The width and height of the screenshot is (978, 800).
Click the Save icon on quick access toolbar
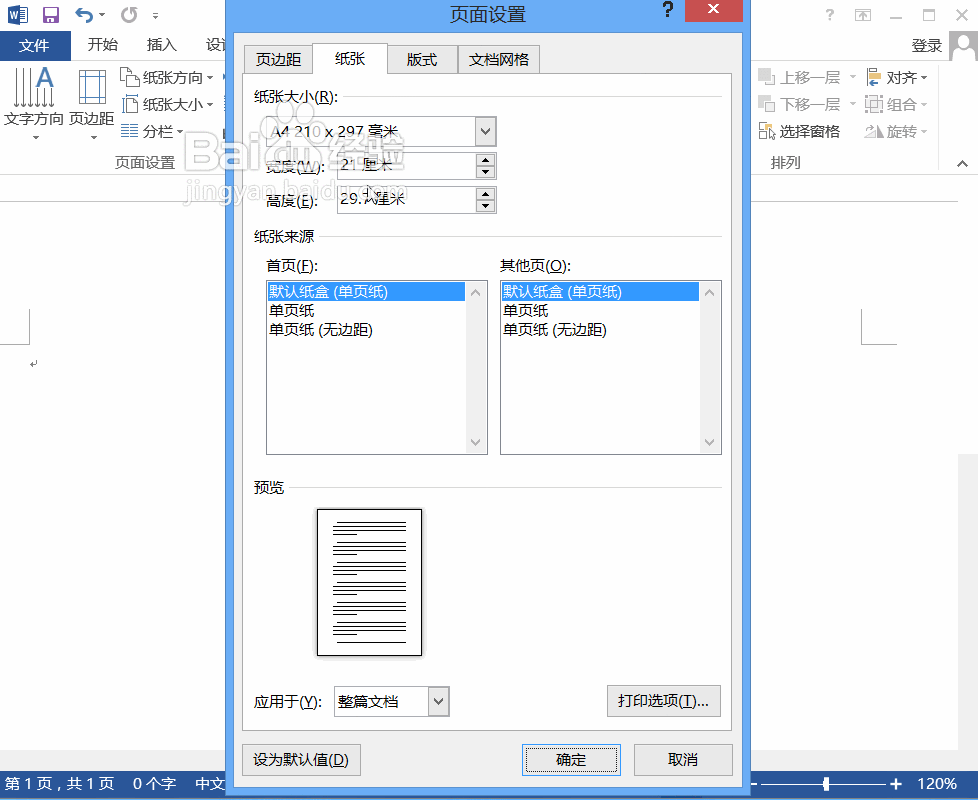(x=50, y=14)
